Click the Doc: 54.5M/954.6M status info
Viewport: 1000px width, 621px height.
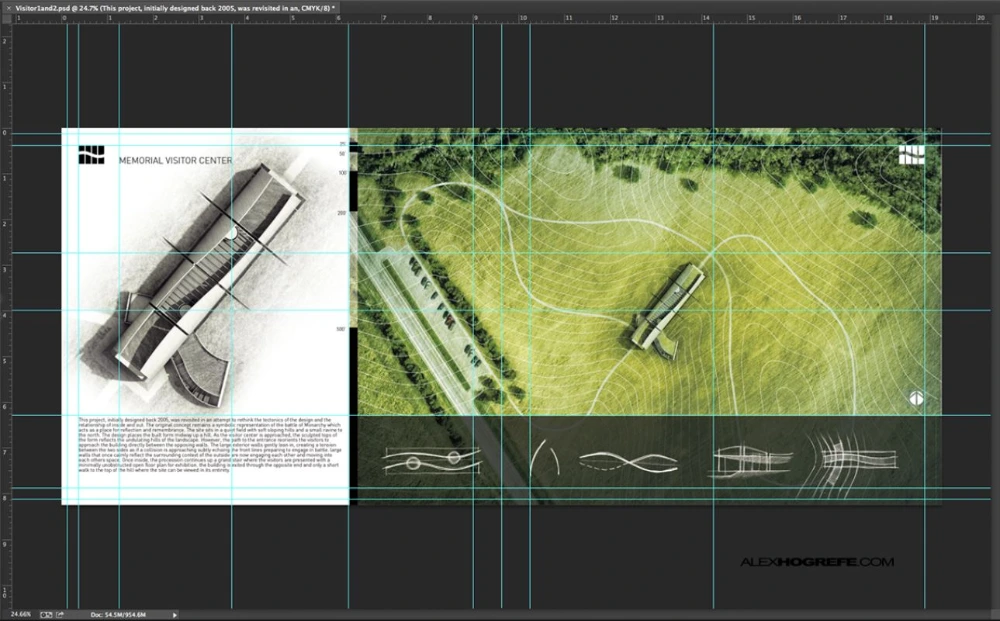tap(118, 615)
